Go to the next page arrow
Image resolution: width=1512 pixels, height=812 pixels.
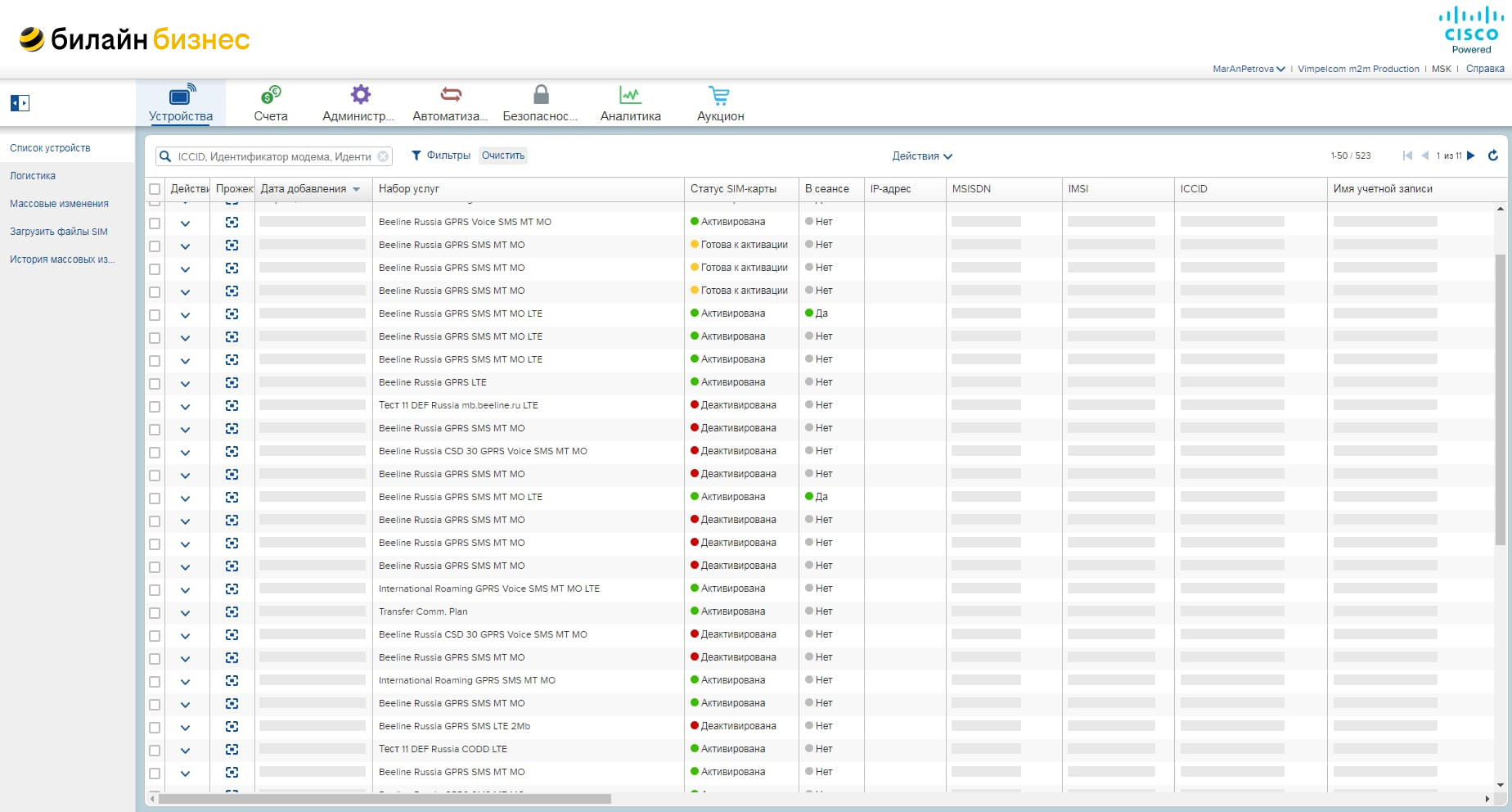coord(1470,156)
